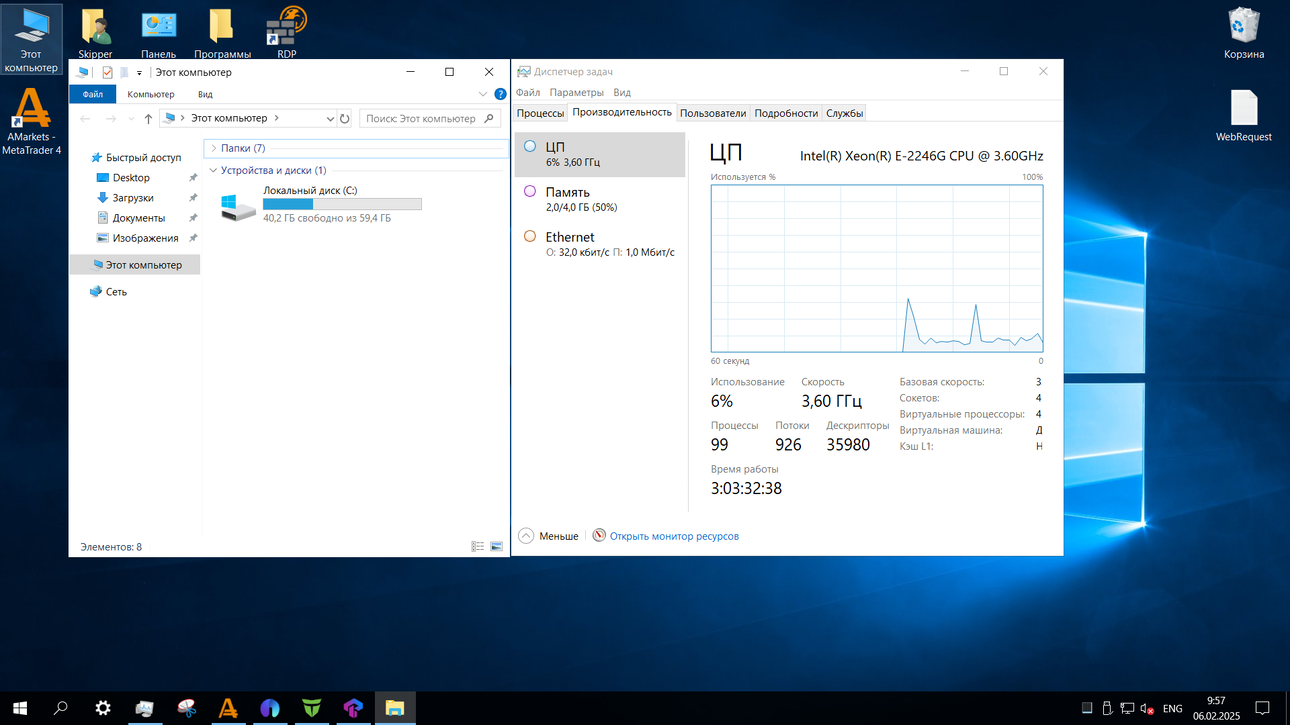Select the ЦП performance item
Viewport: 1290px width, 725px height.
click(x=600, y=154)
